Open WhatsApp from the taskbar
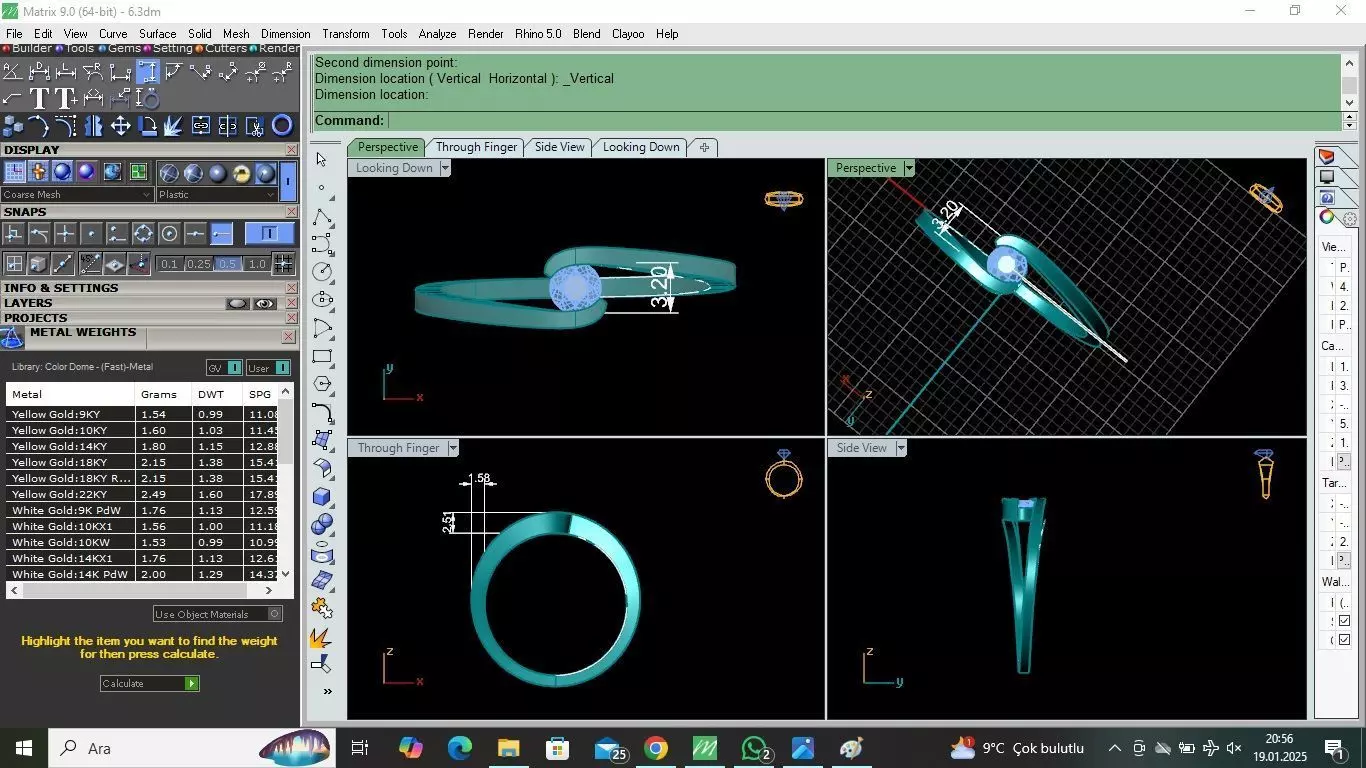 pos(755,748)
